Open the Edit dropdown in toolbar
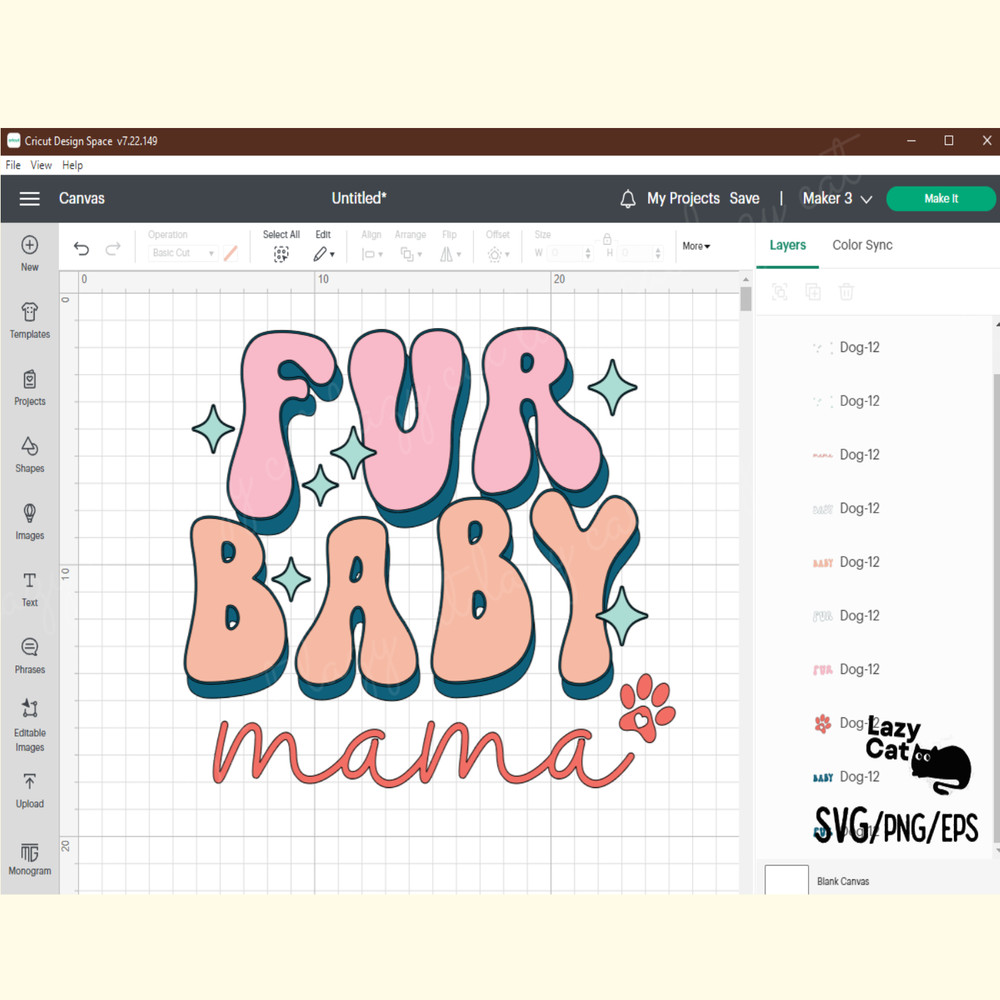The width and height of the screenshot is (1000, 1000). click(x=323, y=254)
